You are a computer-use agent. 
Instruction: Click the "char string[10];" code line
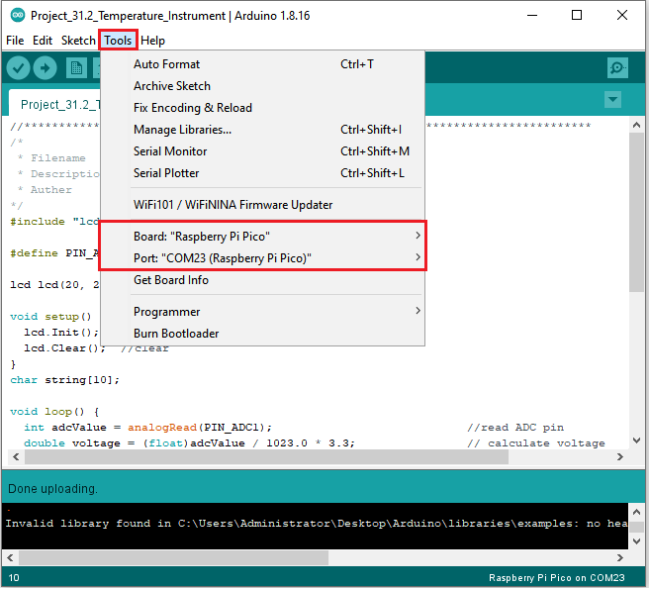(x=65, y=380)
